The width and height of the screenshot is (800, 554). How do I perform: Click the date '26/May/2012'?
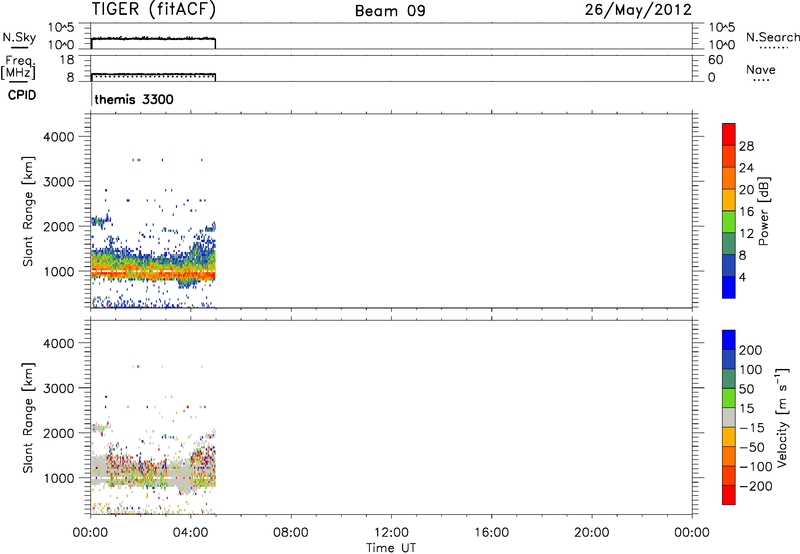point(638,10)
